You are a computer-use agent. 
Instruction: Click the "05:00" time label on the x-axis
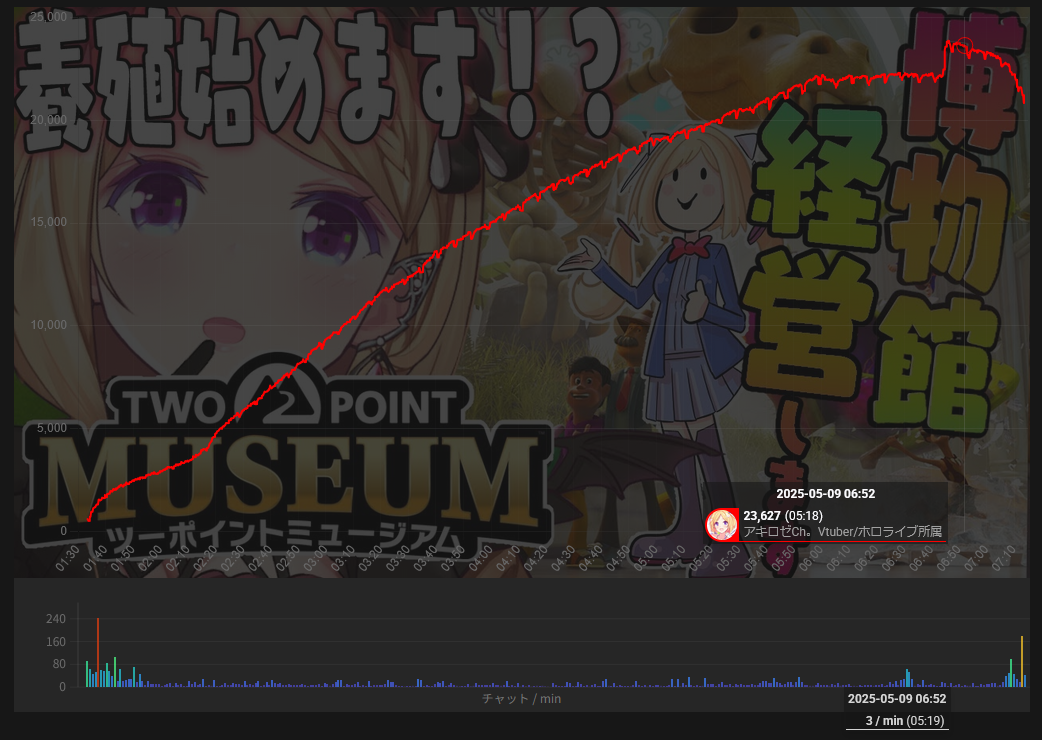pyautogui.click(x=646, y=558)
